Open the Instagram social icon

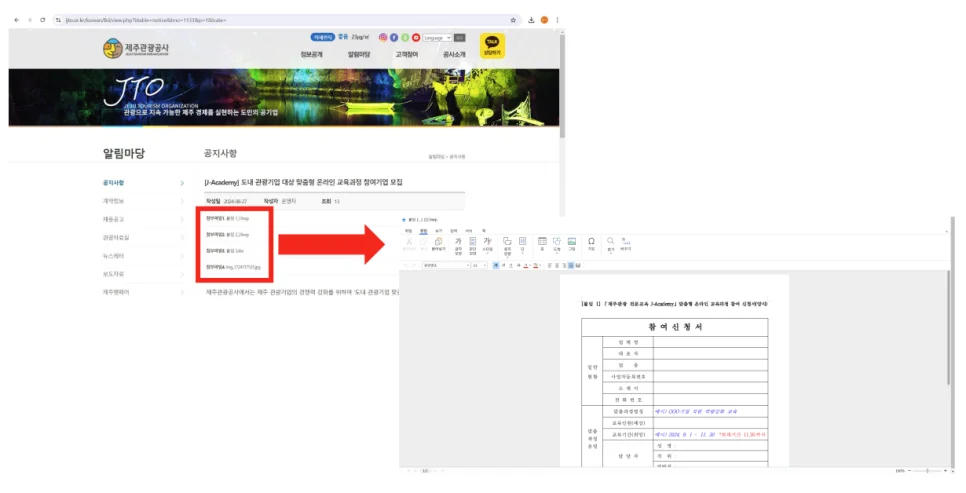[x=383, y=38]
